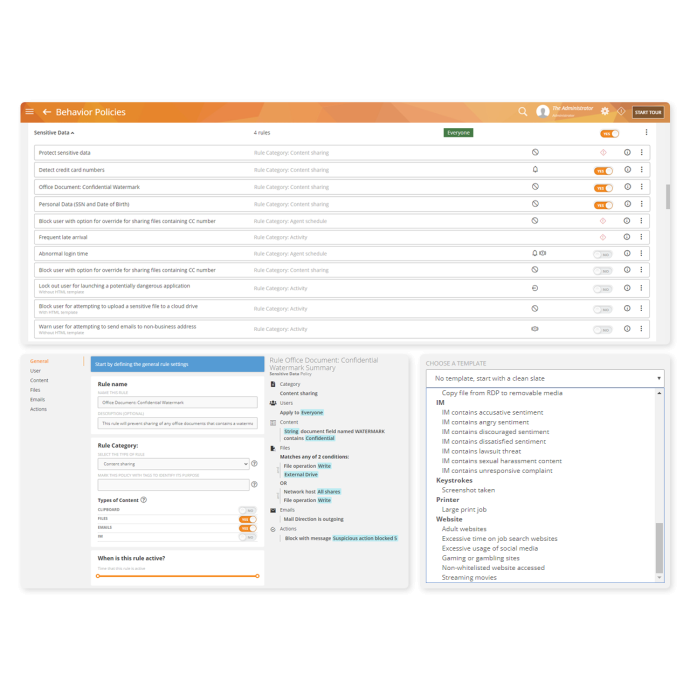690x690 pixels.
Task: Turn on the Clipboard content type toggle
Action: click(247, 510)
